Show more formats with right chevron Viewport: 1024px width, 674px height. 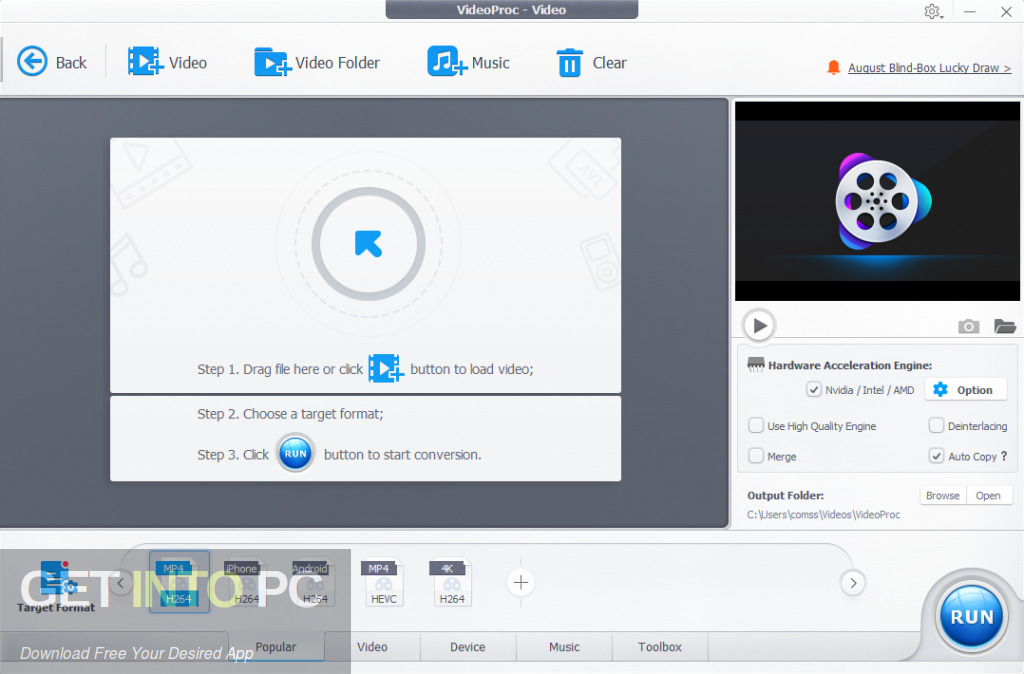[853, 583]
